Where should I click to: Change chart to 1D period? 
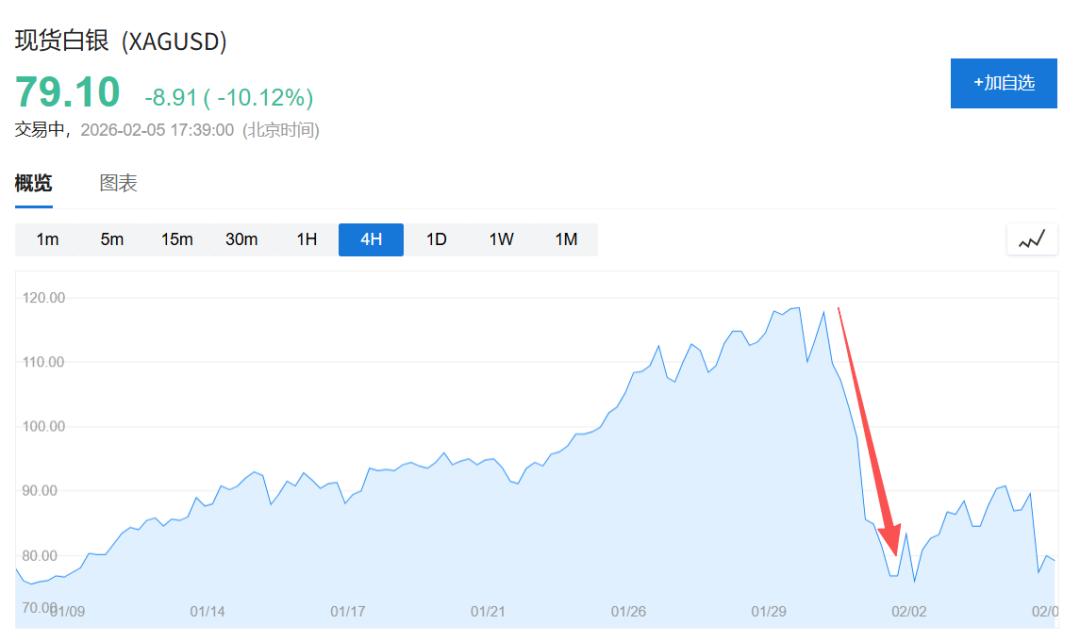click(x=436, y=240)
